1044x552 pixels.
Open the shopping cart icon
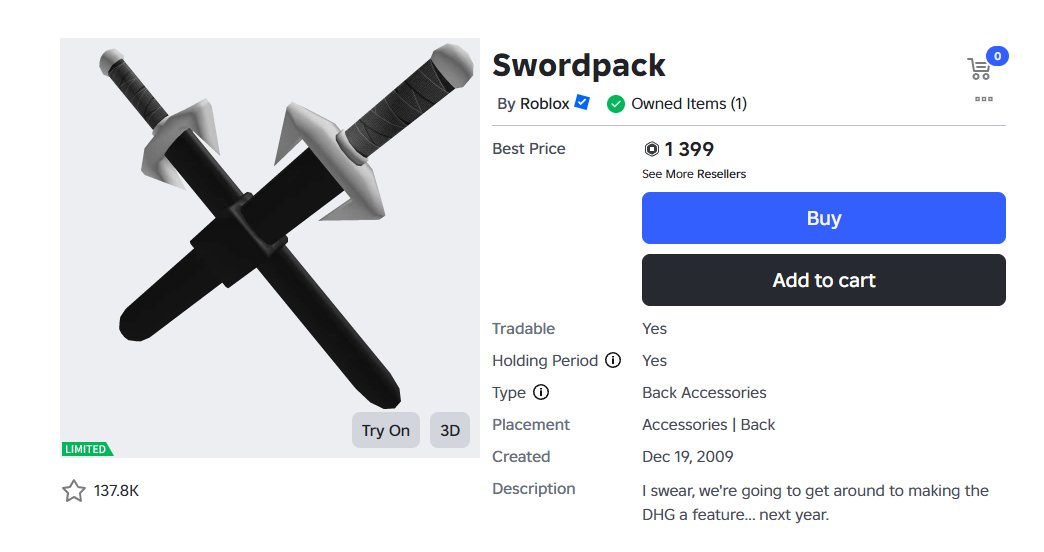(979, 69)
